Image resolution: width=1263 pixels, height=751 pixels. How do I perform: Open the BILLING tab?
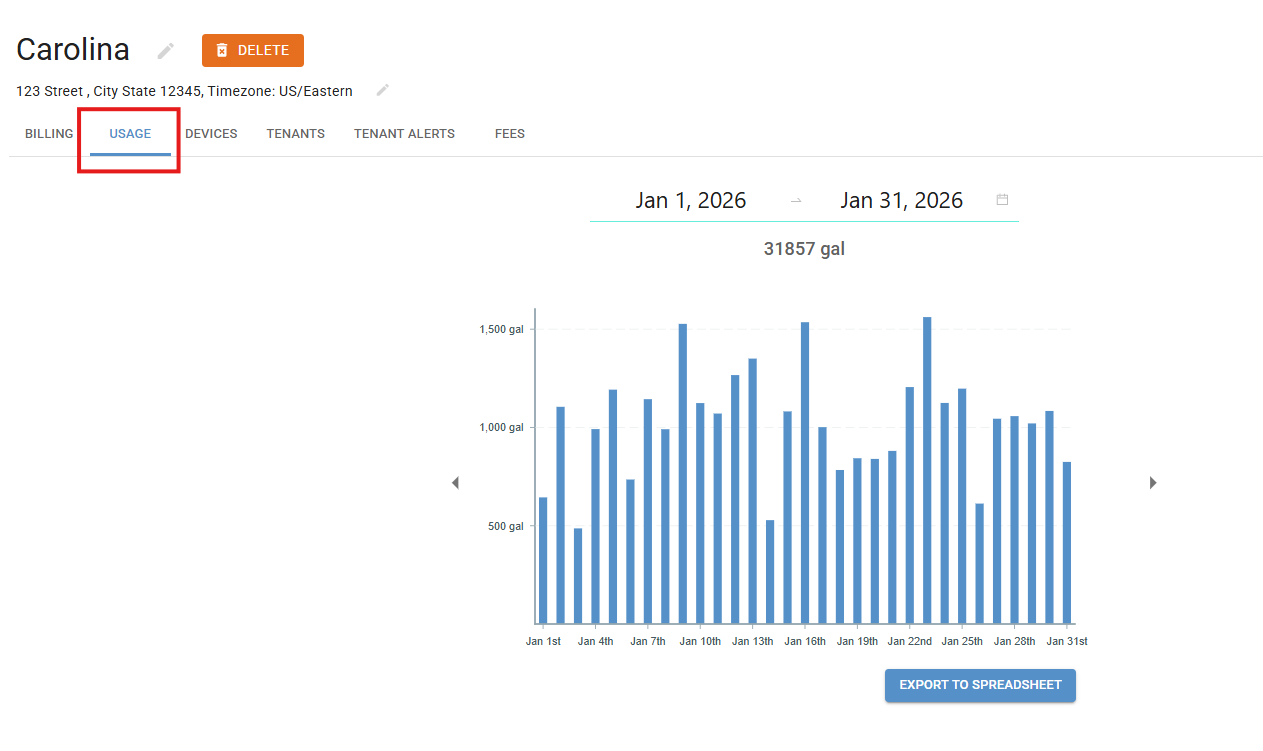click(49, 134)
